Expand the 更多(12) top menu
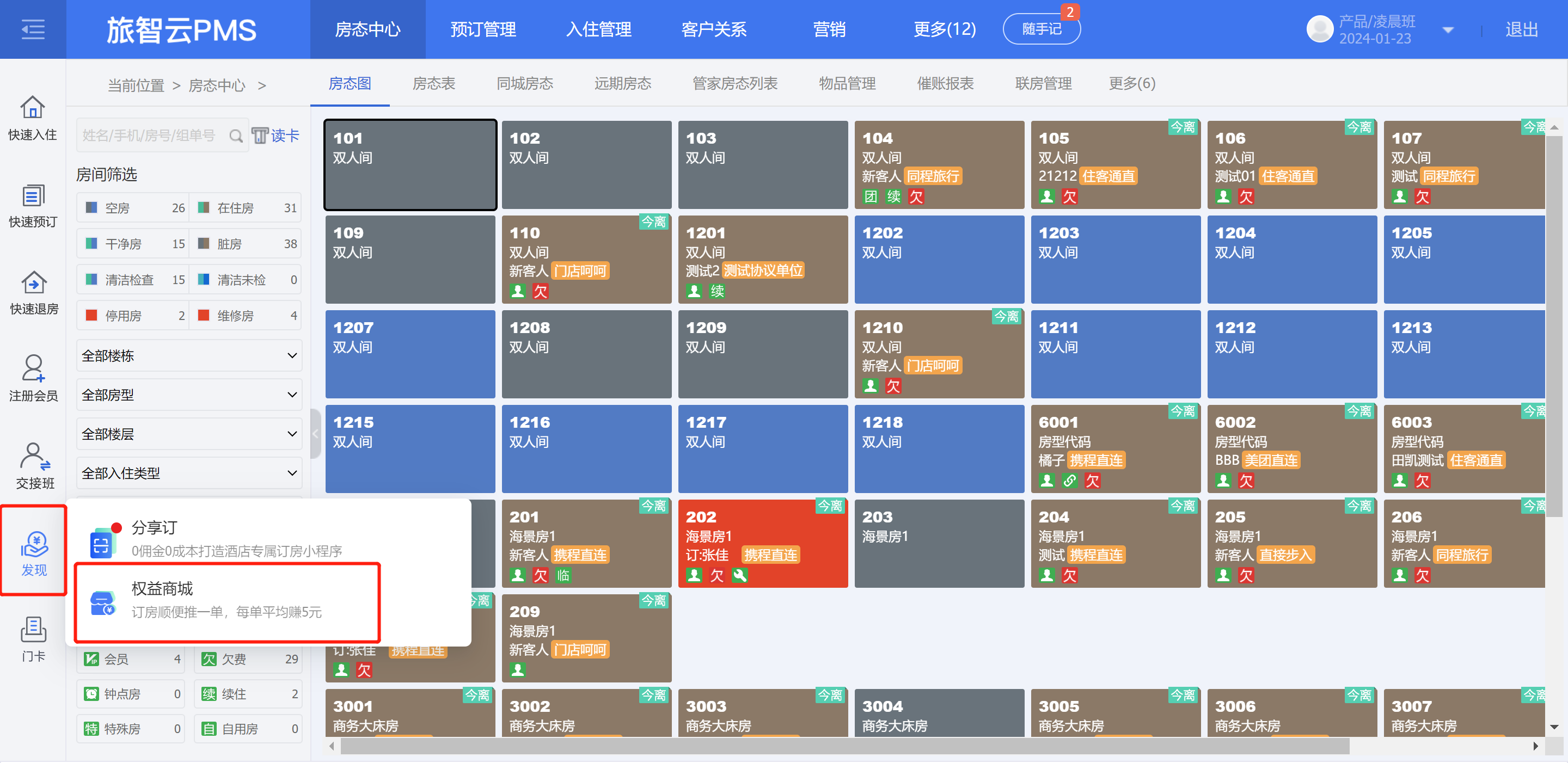Screen dimensions: 1568x763 point(944,29)
